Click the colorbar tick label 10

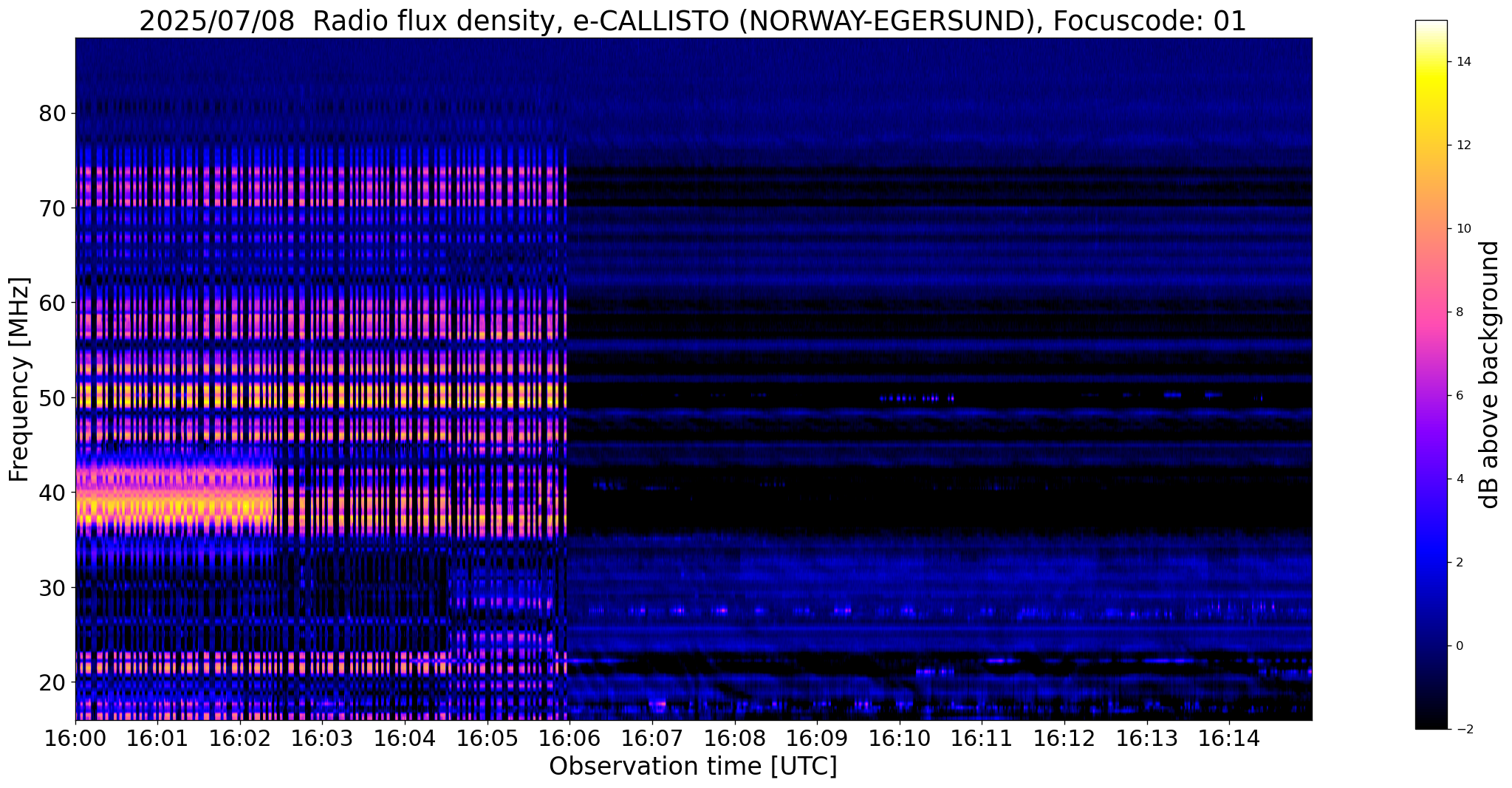click(x=1463, y=228)
